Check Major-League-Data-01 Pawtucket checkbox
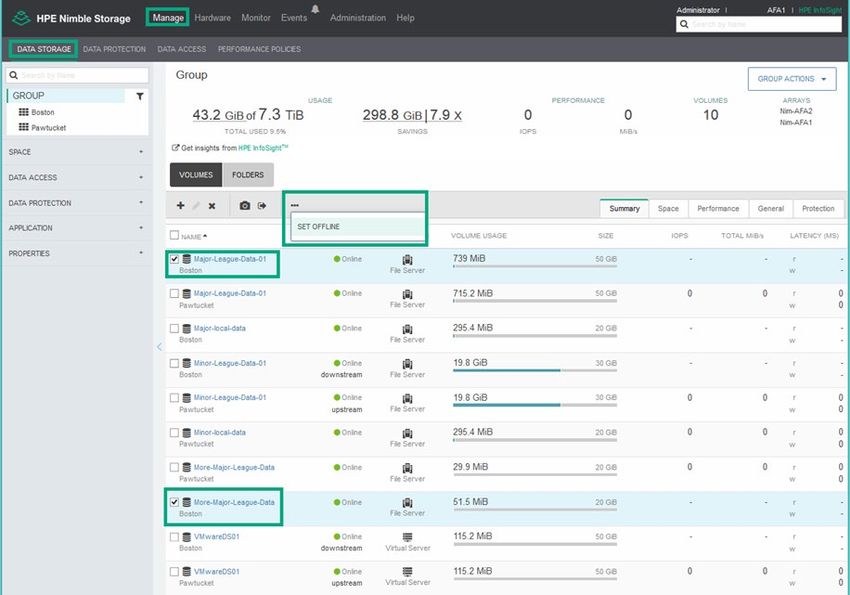The width and height of the screenshot is (850, 595). tap(174, 293)
